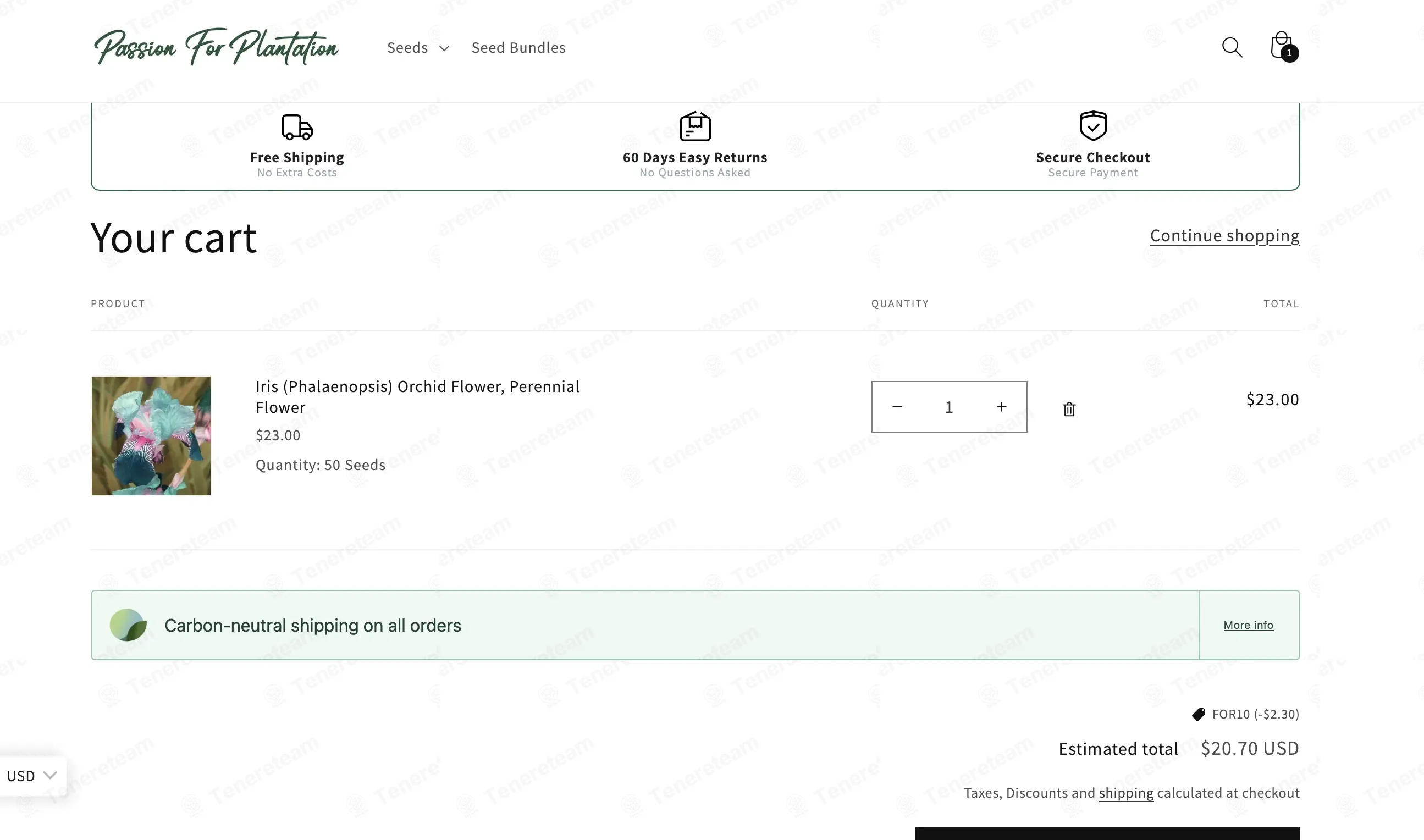Viewport: 1424px width, 840px height.
Task: Click the $23.00 unit price under product name
Action: pyautogui.click(x=278, y=435)
